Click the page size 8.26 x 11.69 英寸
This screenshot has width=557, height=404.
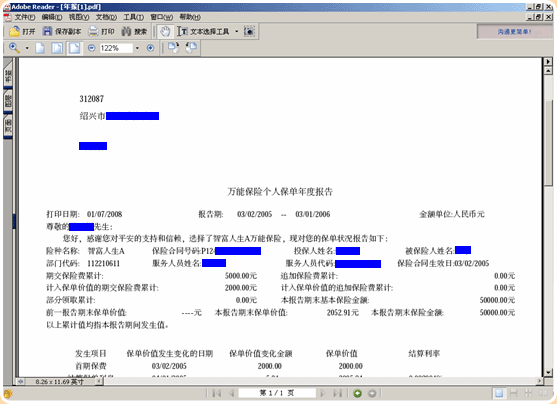coord(59,382)
